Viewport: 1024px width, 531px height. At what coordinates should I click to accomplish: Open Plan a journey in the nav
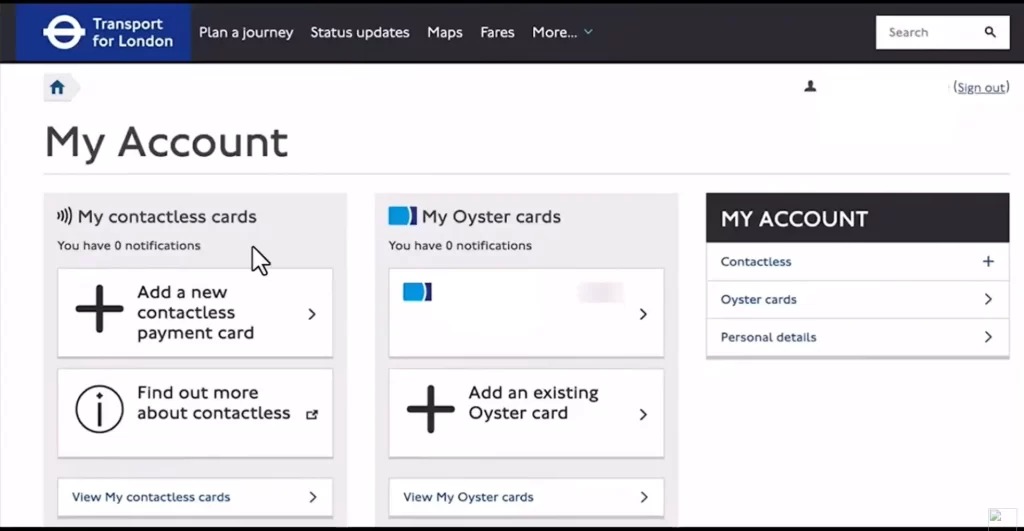tap(246, 32)
